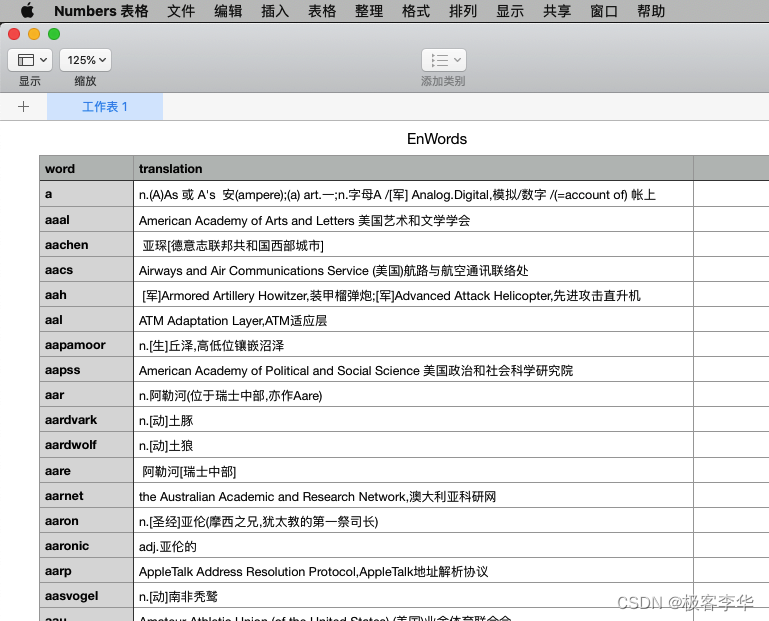
Task: Open the Numbers 表格 app menu
Action: 101,11
